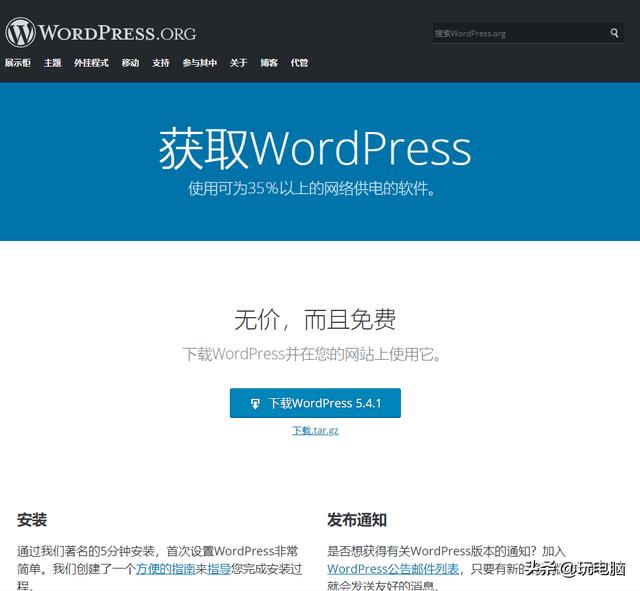The width and height of the screenshot is (640, 591).
Task: Open the 博客 nav item
Action: (x=269, y=63)
